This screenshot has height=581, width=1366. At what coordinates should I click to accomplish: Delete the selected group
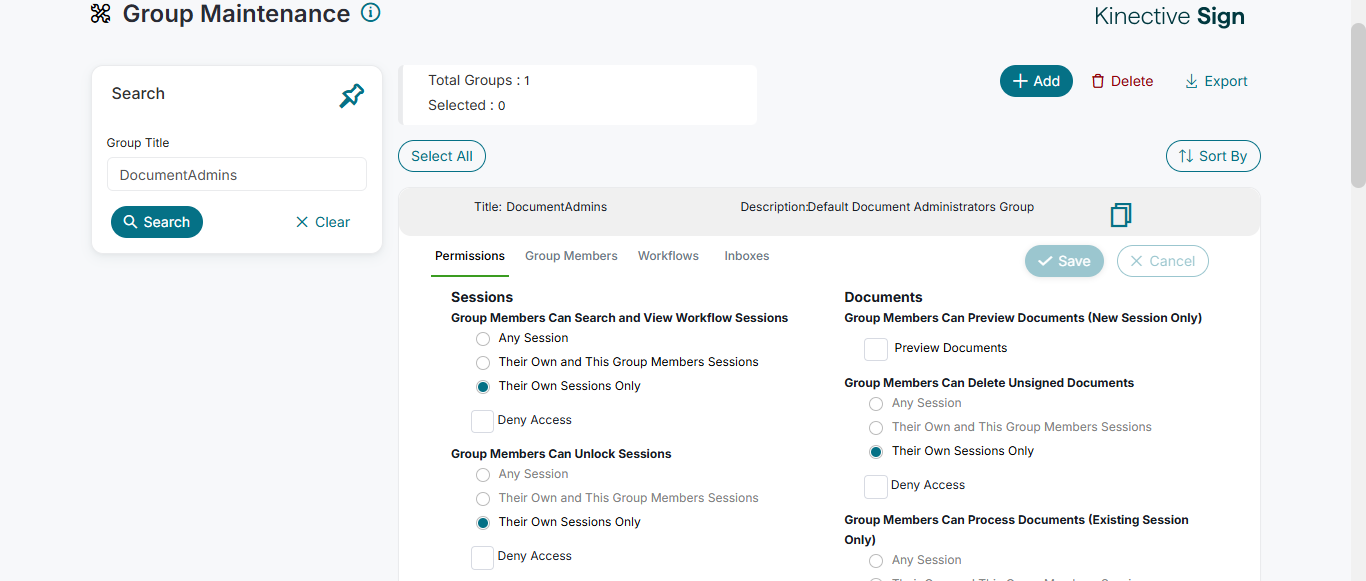pos(1122,81)
